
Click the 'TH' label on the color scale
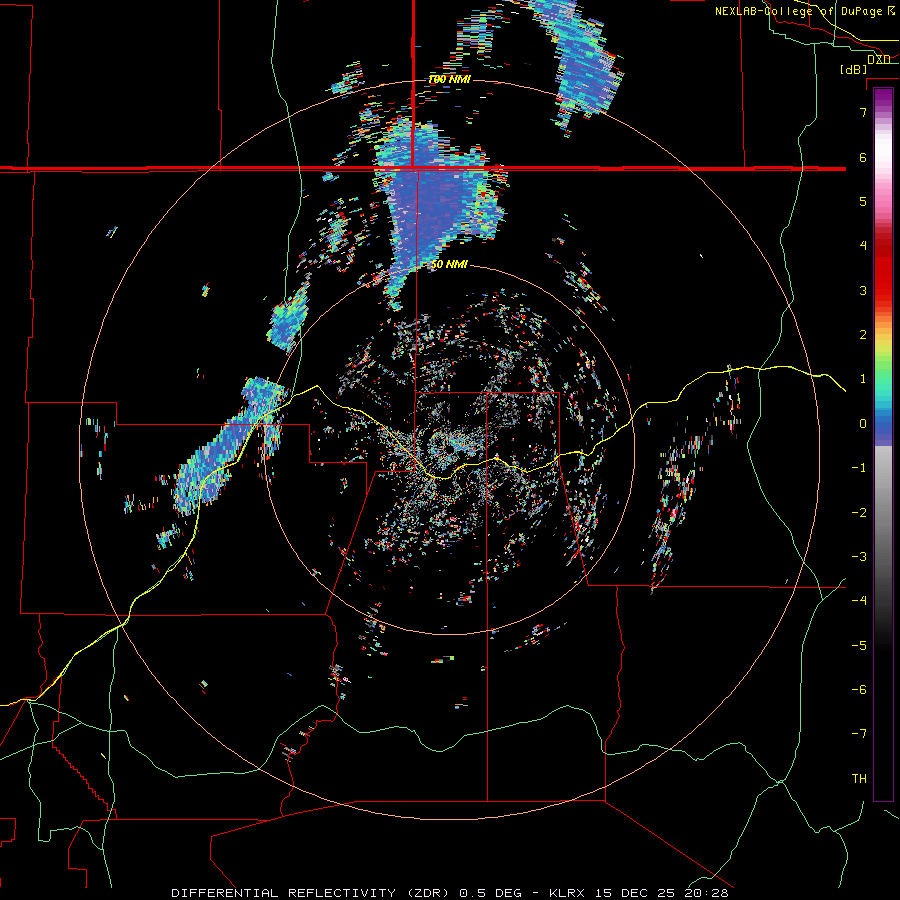coord(859,779)
